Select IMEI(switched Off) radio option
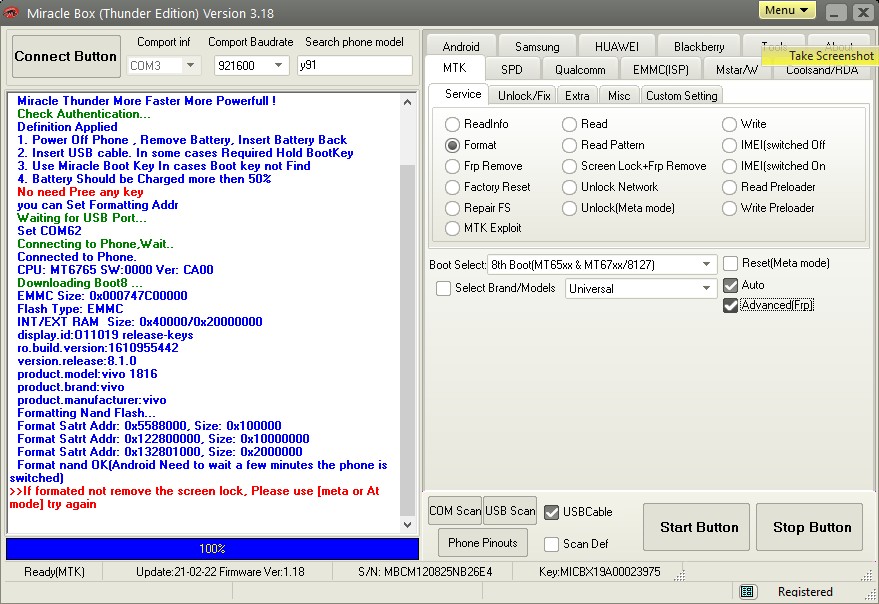Image resolution: width=879 pixels, height=604 pixels. click(729, 145)
